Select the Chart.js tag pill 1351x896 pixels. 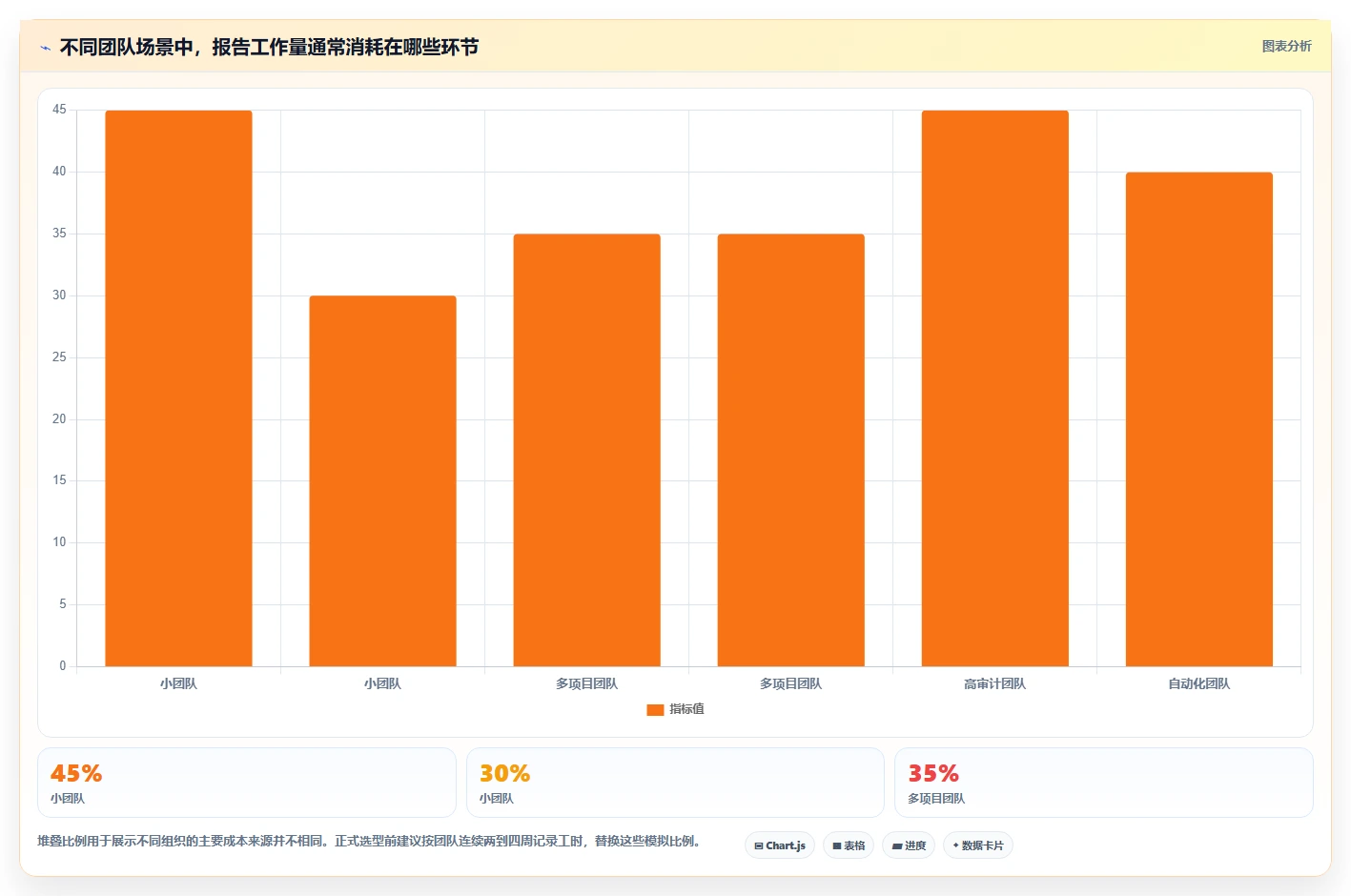(780, 845)
